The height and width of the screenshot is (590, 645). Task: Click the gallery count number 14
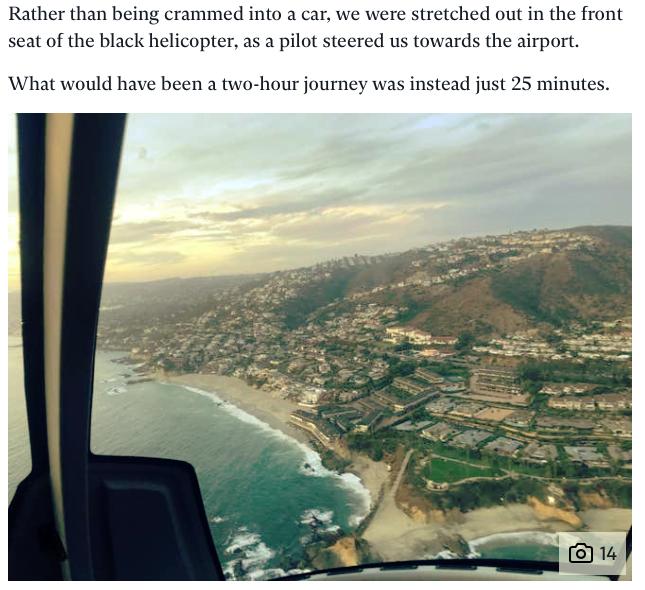coord(608,554)
